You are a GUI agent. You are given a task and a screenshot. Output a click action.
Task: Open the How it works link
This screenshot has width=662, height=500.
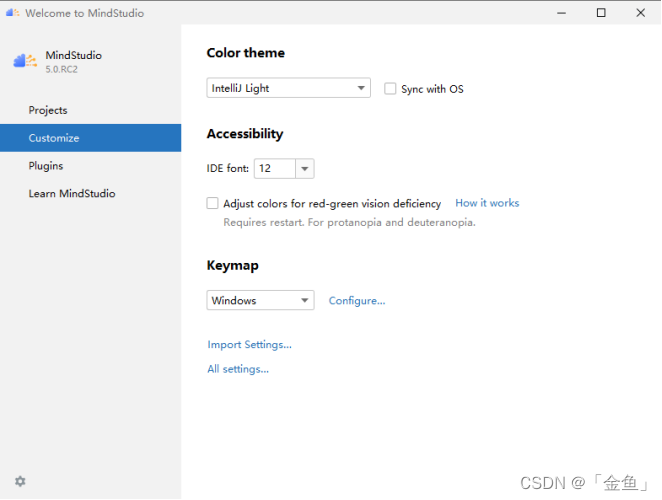(x=487, y=203)
